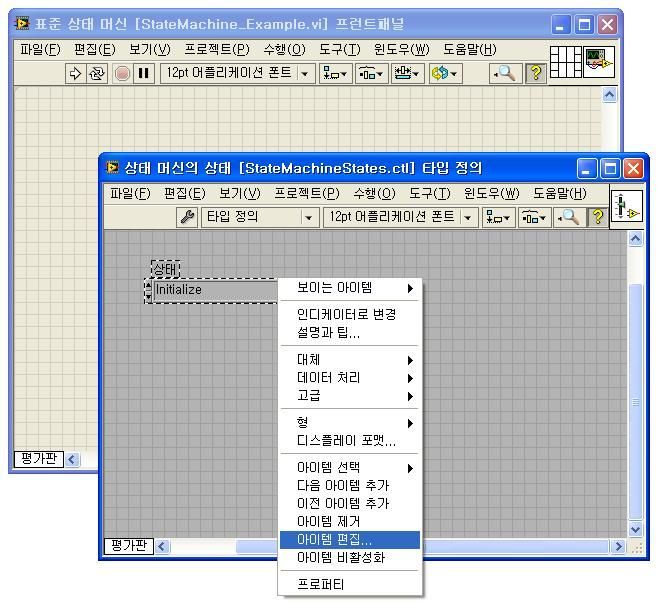The width and height of the screenshot is (658, 602).
Task: Open 도움말(H) menu in front panel window
Action: 470,50
